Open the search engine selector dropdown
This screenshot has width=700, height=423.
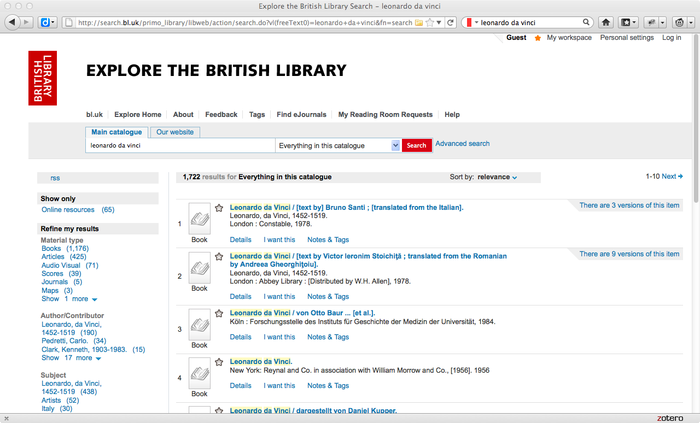(471, 22)
